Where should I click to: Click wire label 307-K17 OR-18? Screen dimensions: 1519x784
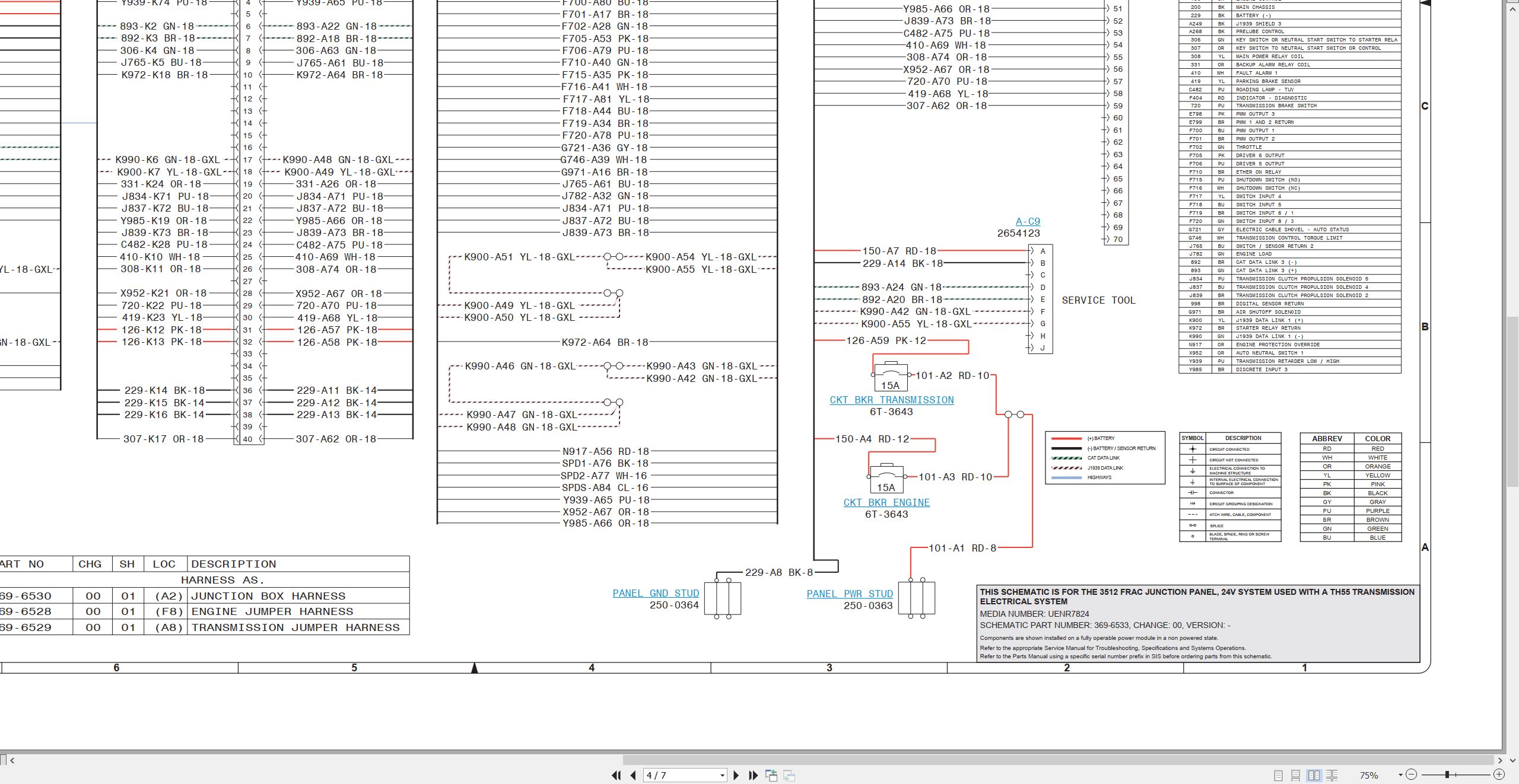[x=164, y=439]
